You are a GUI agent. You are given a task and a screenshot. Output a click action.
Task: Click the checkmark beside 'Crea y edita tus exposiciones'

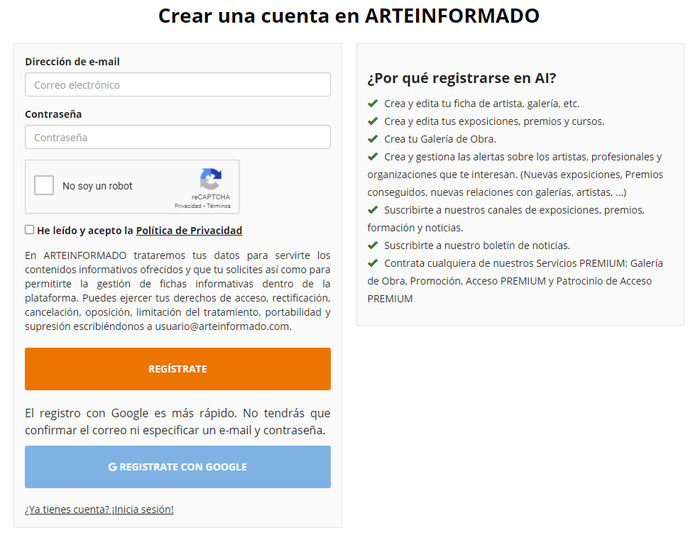373,121
